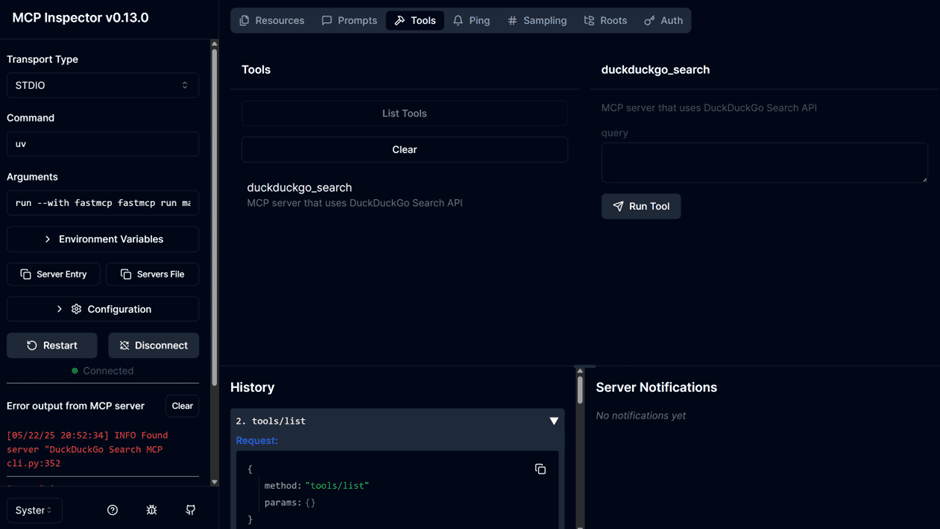The height and width of the screenshot is (529, 940).
Task: Click the Server Entry copy icon
Action: [25, 274]
